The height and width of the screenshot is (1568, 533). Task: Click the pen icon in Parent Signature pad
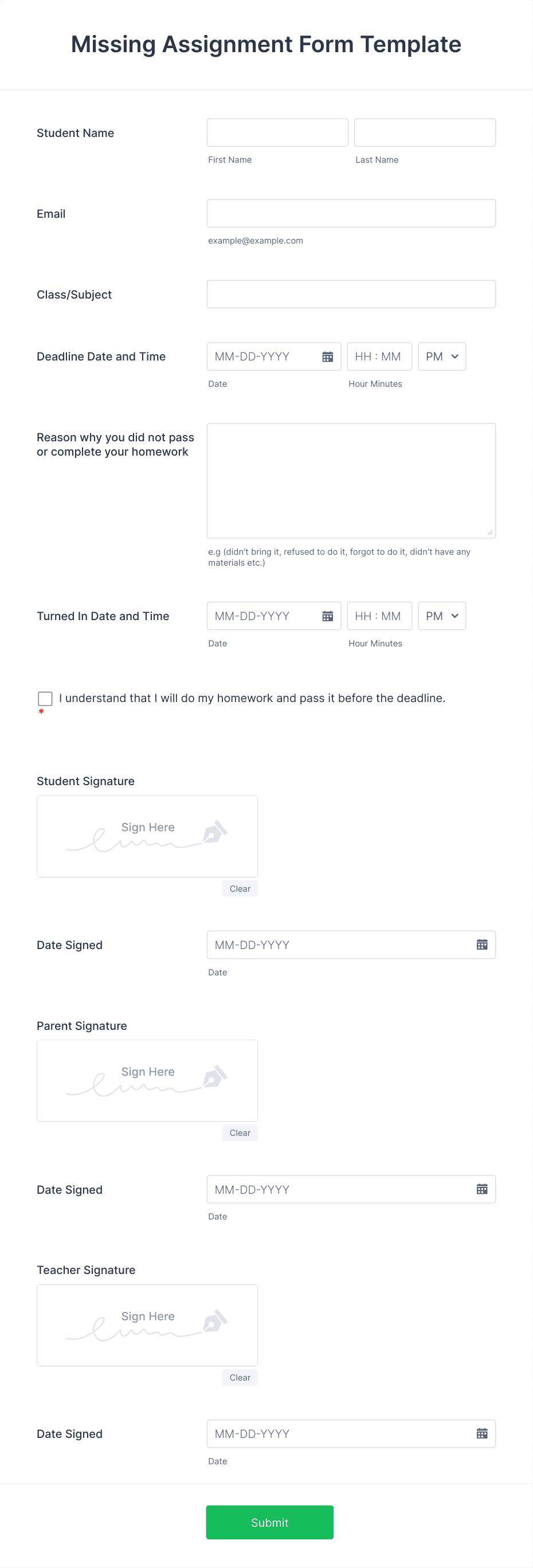214,1077
